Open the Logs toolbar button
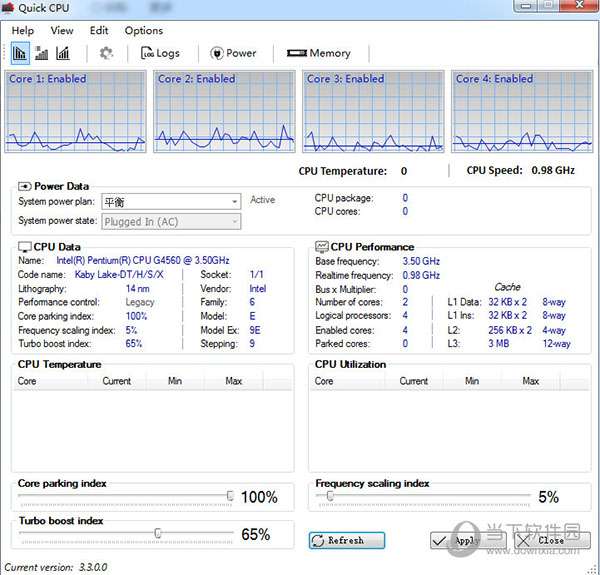Image resolution: width=600 pixels, height=575 pixels. (160, 53)
